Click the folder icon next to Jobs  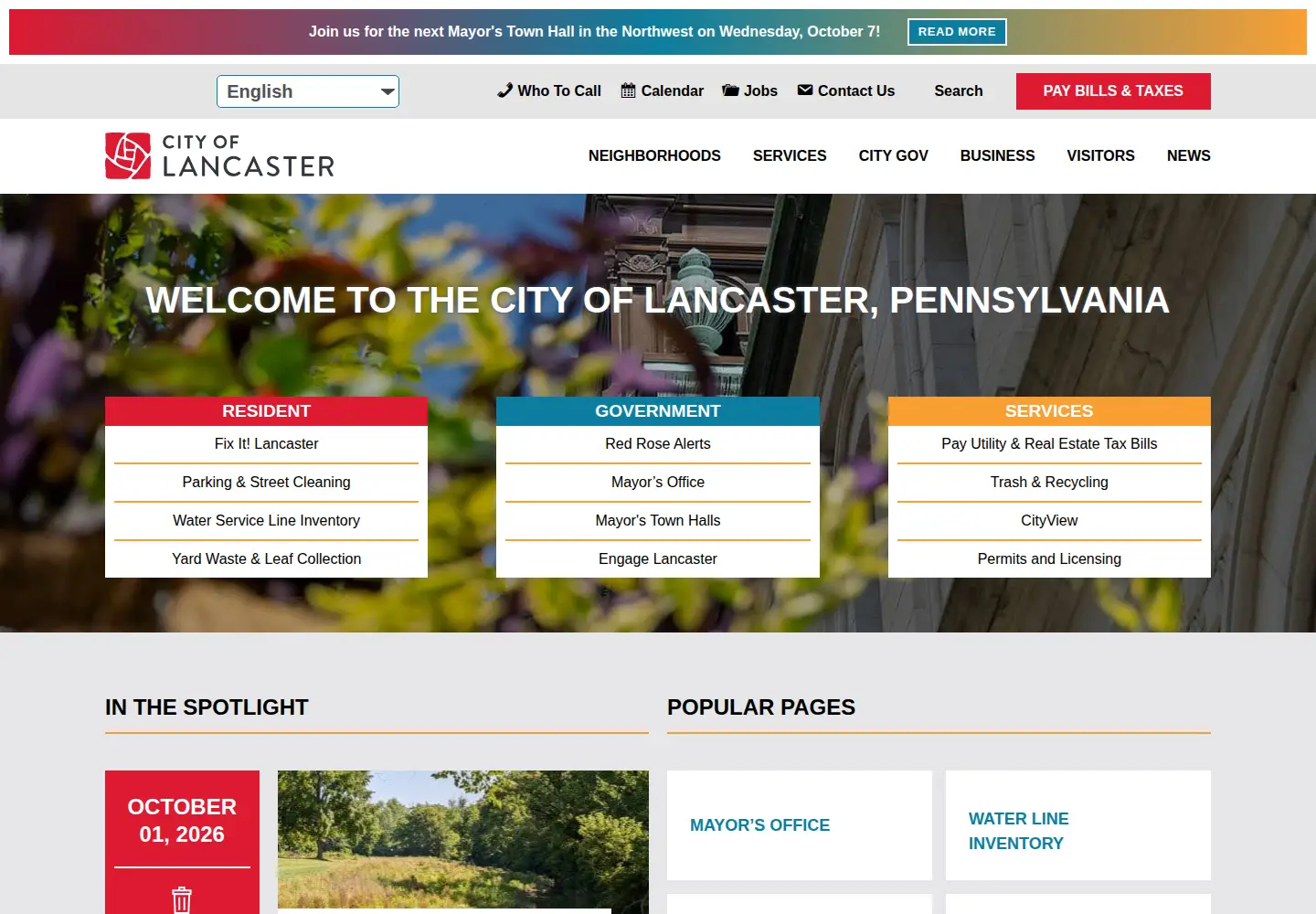(x=730, y=90)
